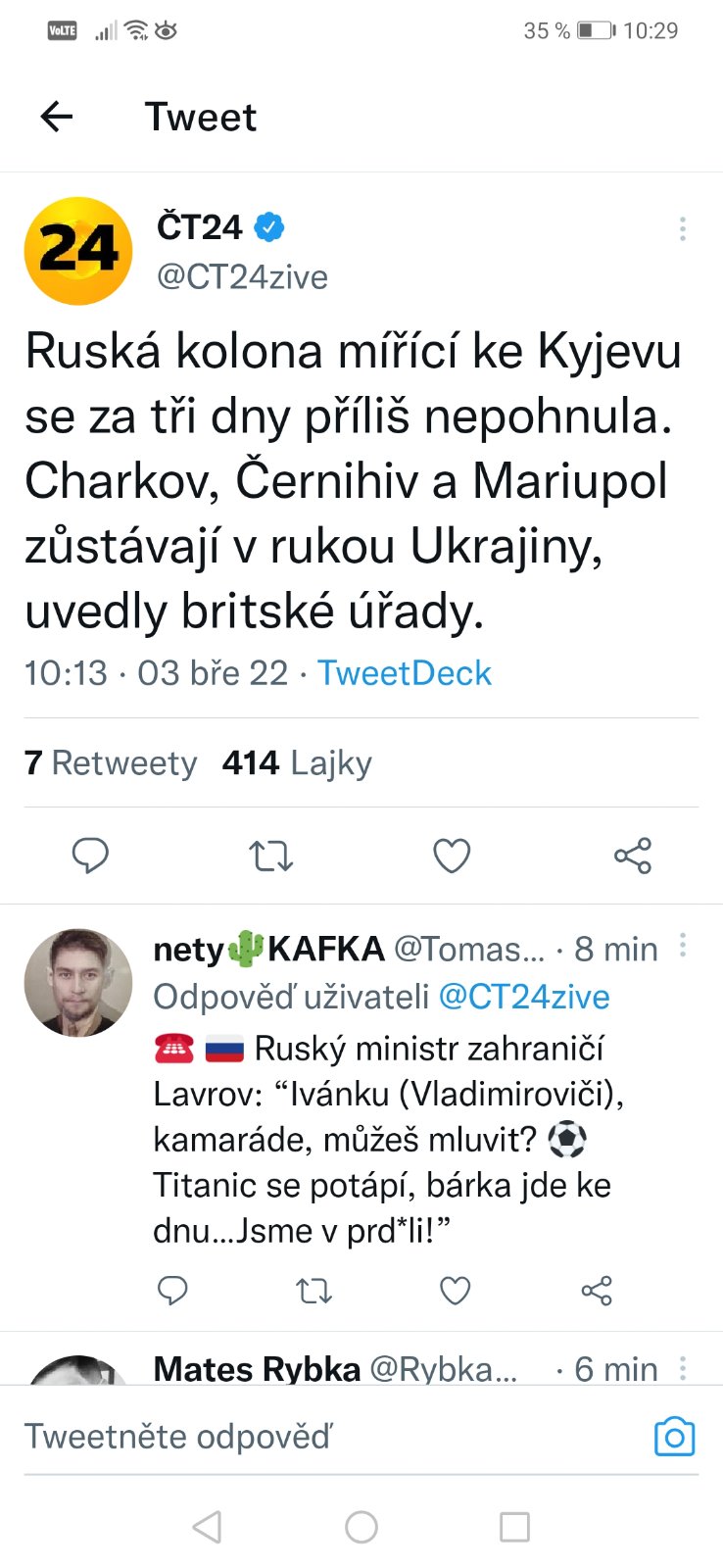Viewport: 723px width, 1568px height.
Task: Attach photo with the camera icon
Action: click(x=674, y=1437)
